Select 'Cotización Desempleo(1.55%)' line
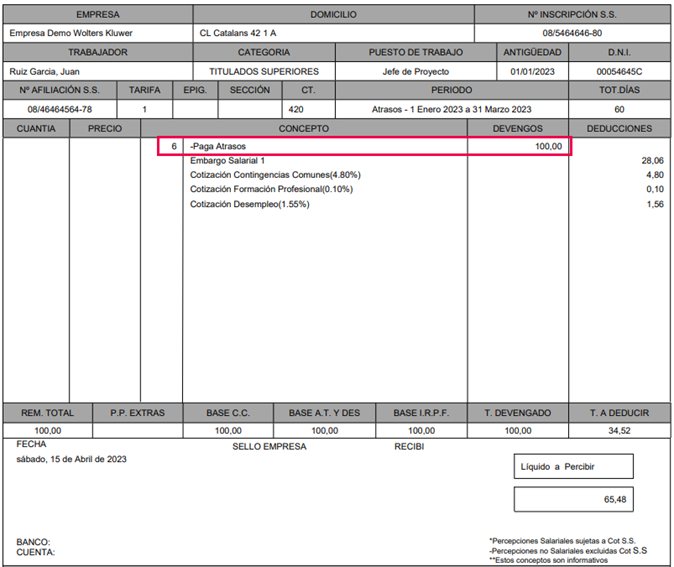This screenshot has width=674, height=567. pyautogui.click(x=250, y=204)
